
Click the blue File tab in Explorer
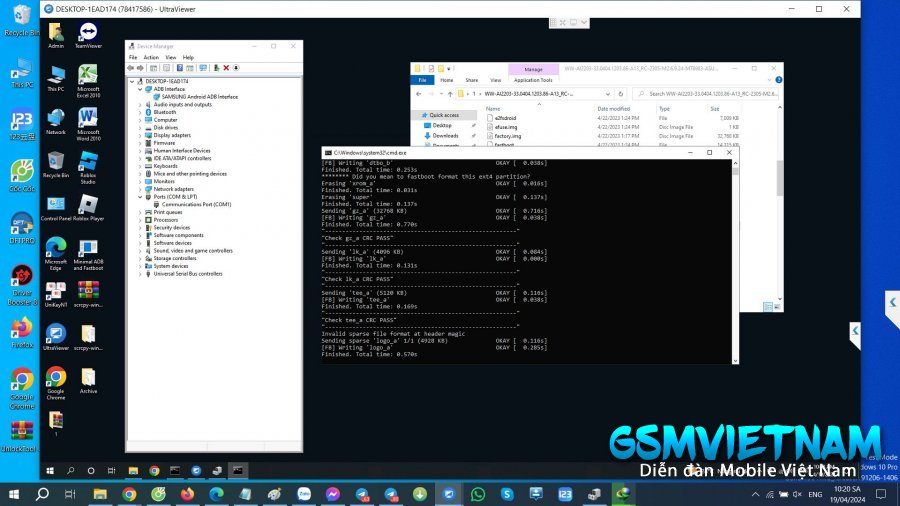(422, 80)
